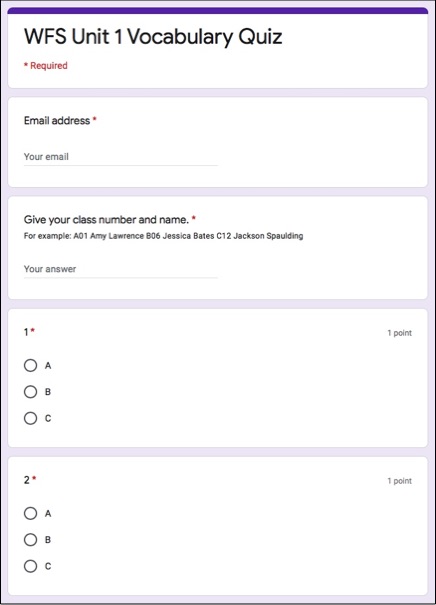Click the purple header bar of form
This screenshot has width=436, height=605.
pyautogui.click(x=218, y=10)
